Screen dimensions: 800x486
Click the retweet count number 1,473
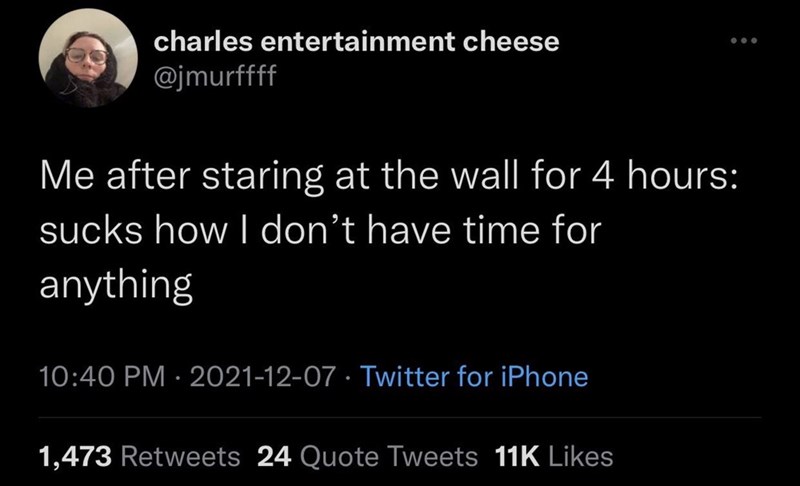click(x=74, y=456)
